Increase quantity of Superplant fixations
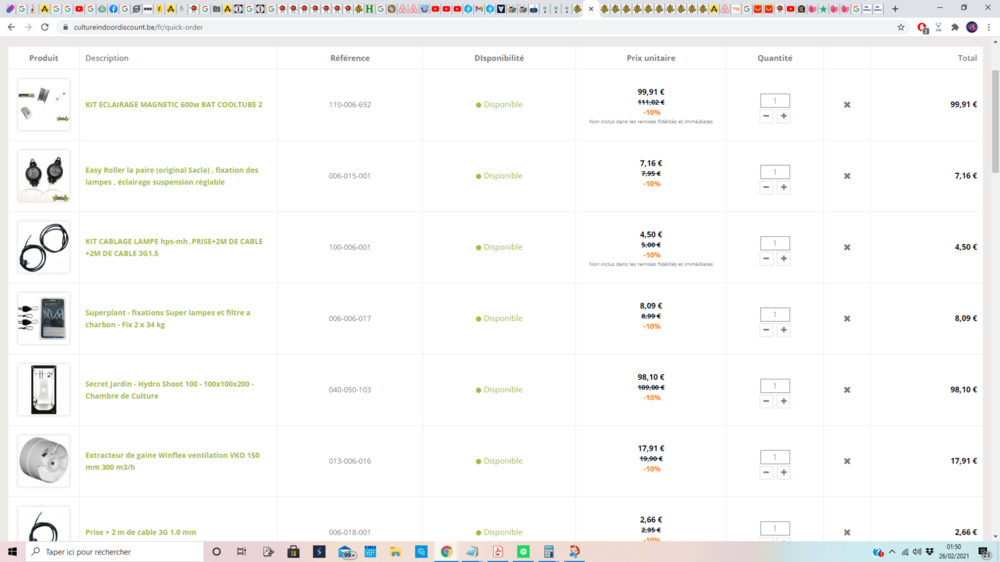The width and height of the screenshot is (1000, 562). [x=784, y=330]
